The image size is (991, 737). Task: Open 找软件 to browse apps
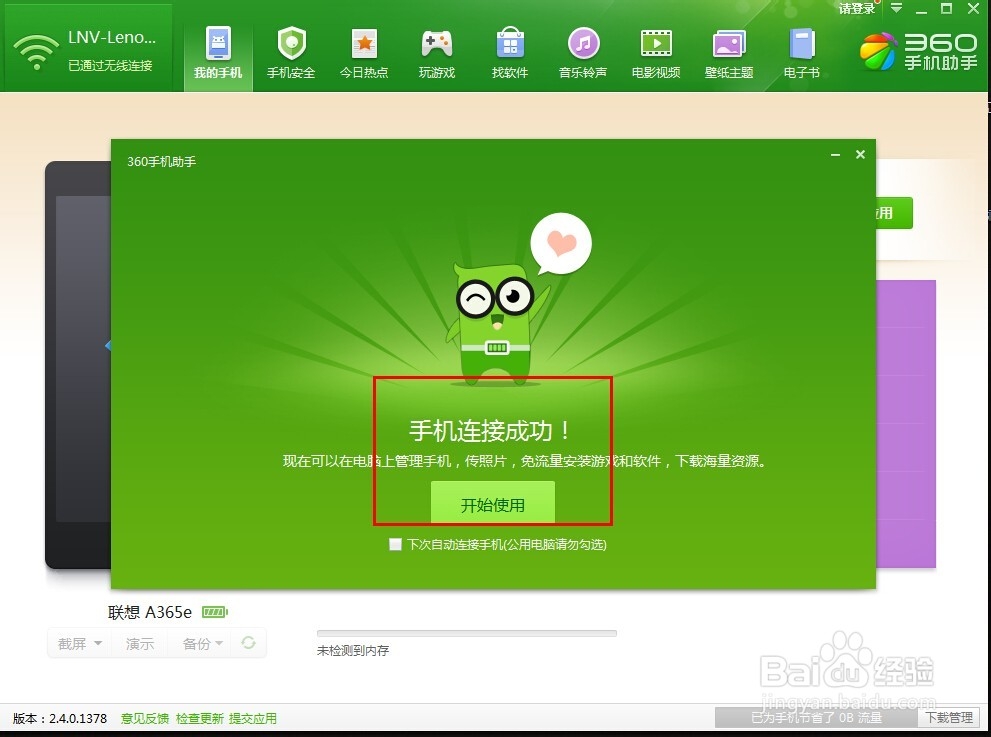(x=510, y=52)
